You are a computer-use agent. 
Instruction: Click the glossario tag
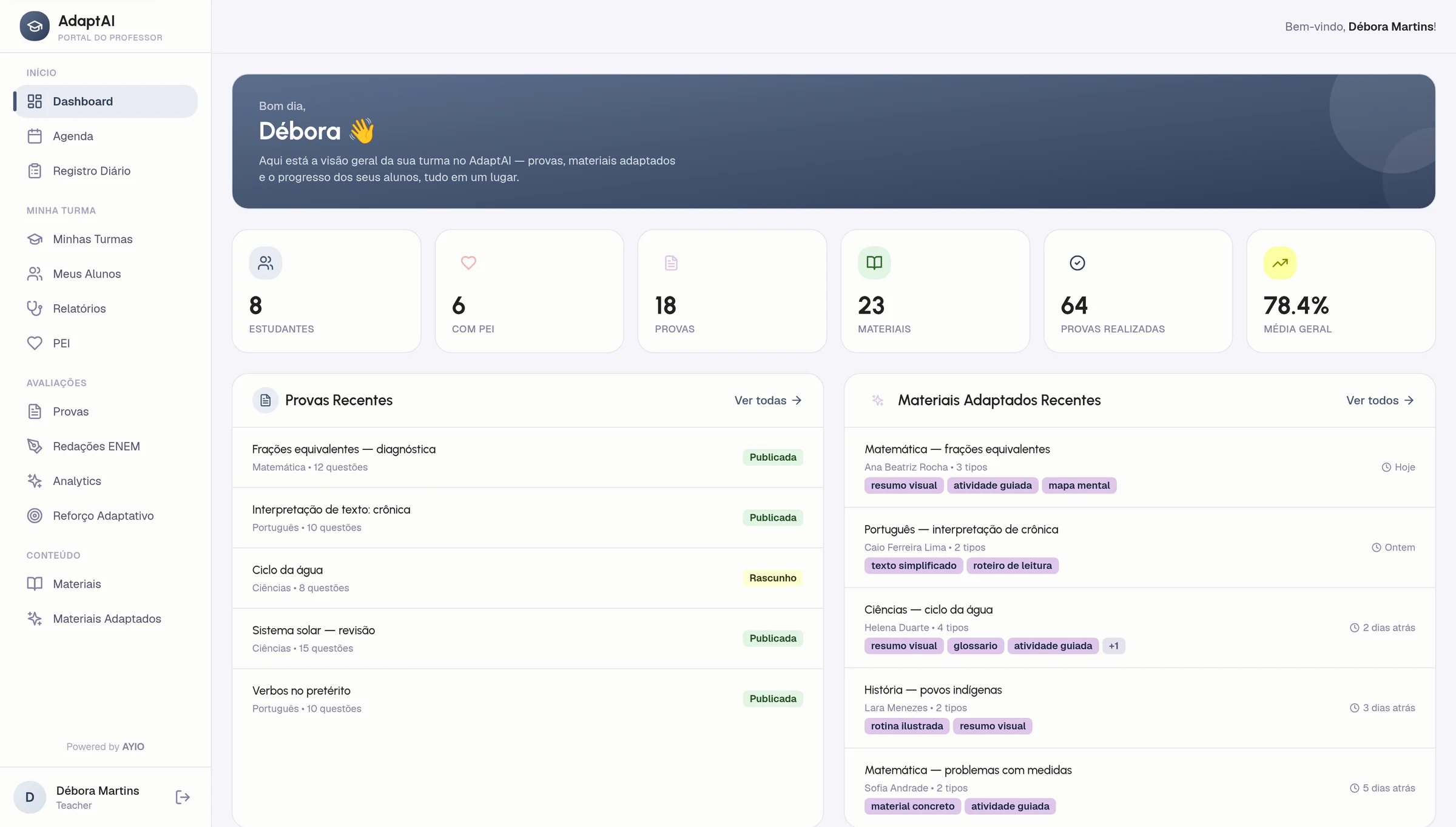pos(975,646)
